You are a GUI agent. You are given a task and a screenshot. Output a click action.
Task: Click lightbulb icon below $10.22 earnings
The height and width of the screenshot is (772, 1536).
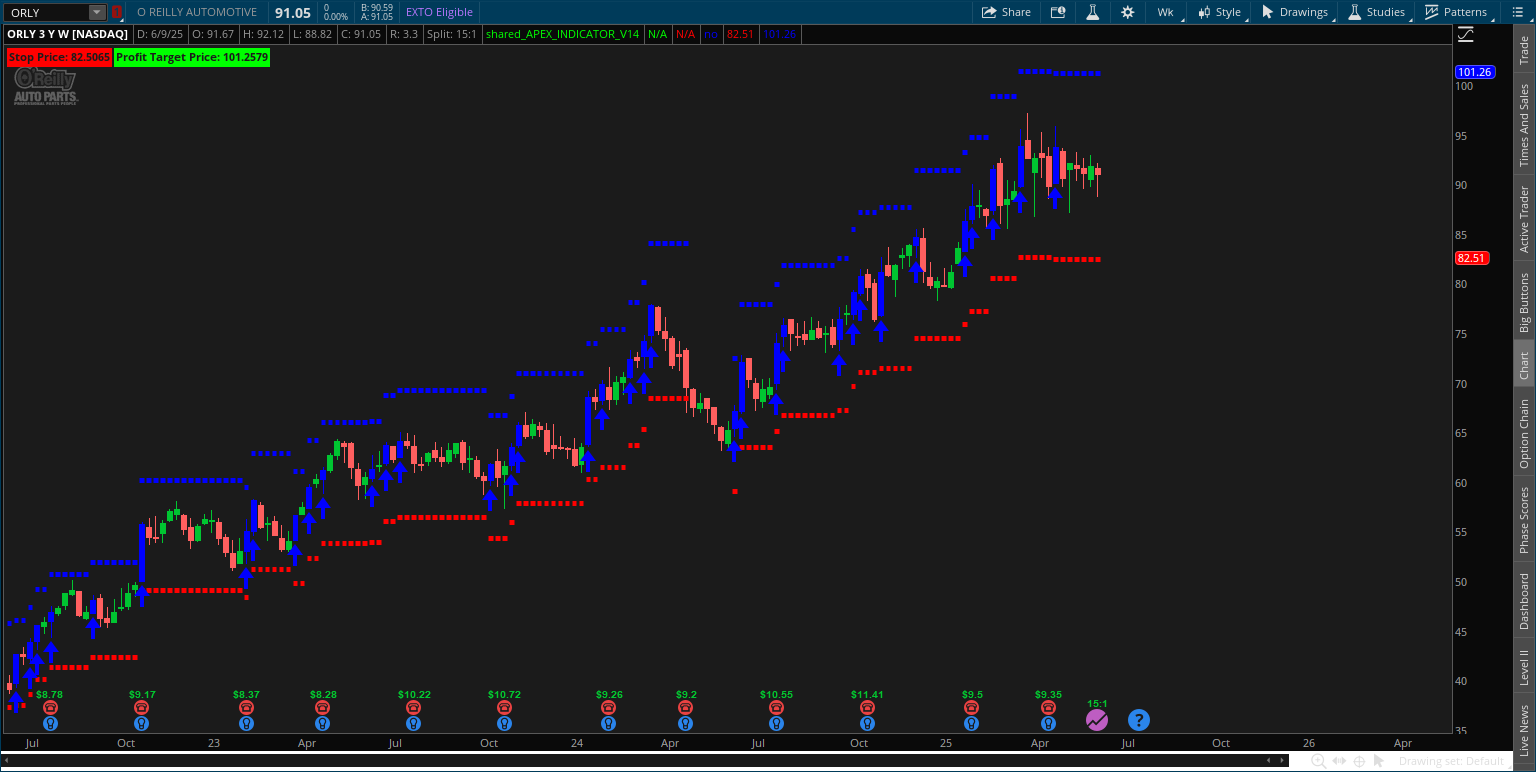(x=413, y=723)
